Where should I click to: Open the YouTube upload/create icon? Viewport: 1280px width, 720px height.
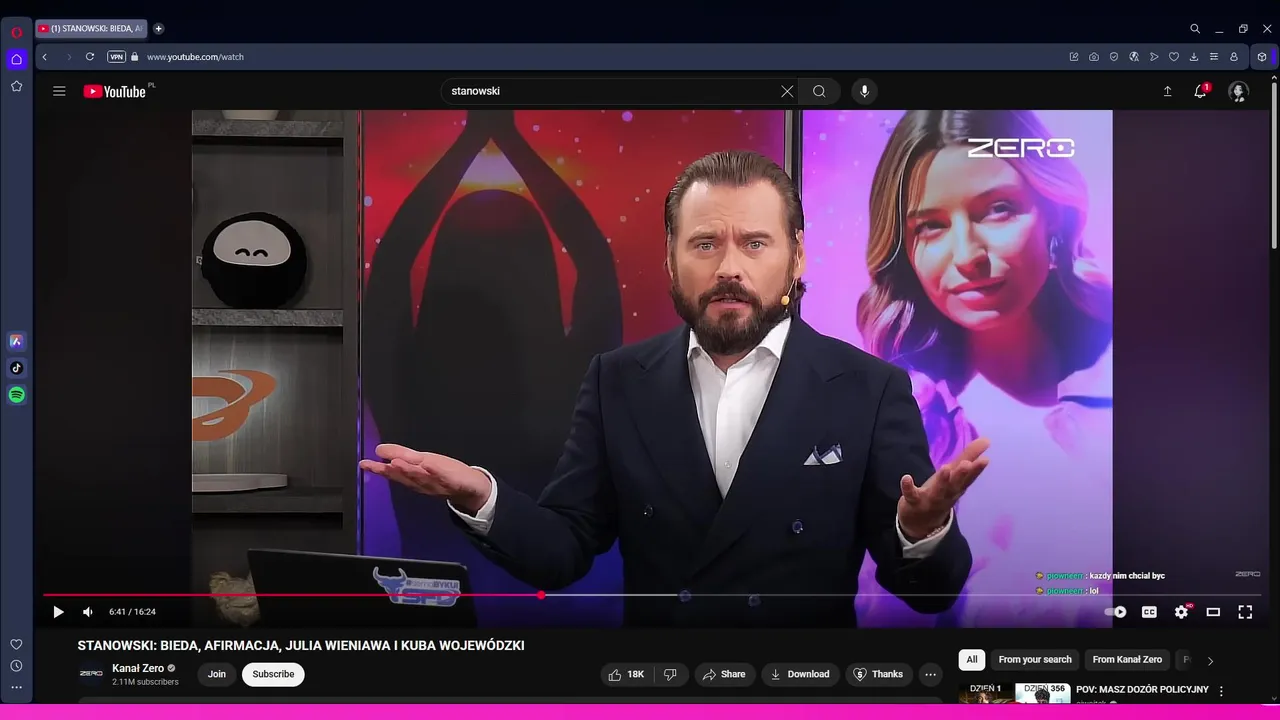1167,91
